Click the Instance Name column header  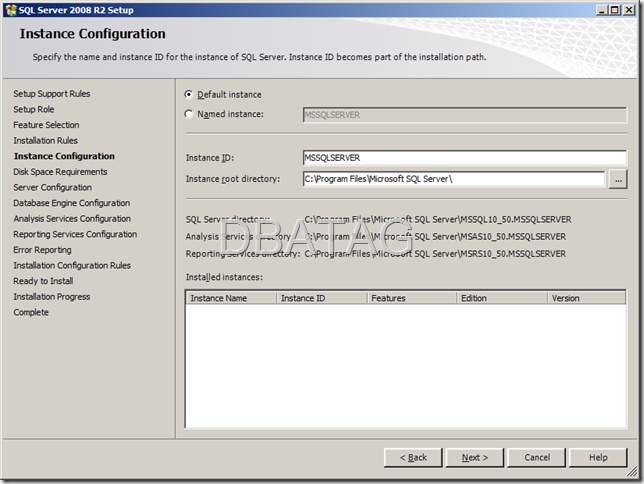coord(232,298)
